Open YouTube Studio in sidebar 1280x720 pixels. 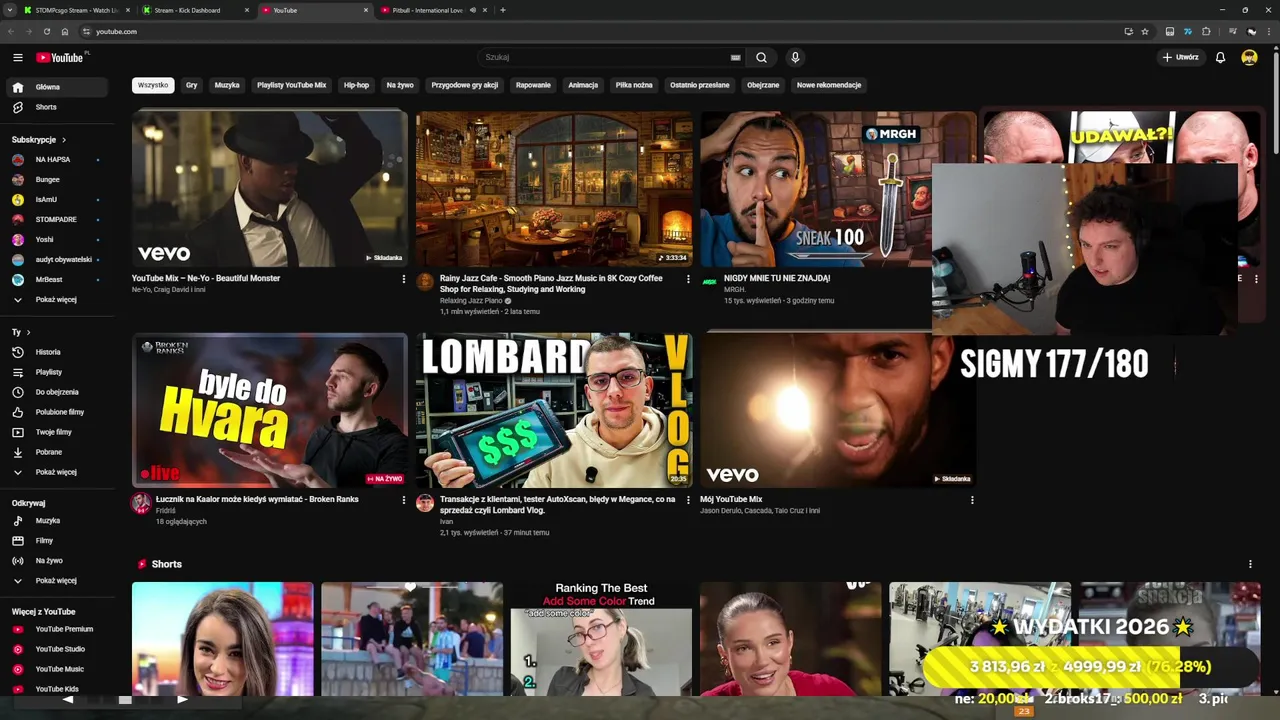[58, 649]
